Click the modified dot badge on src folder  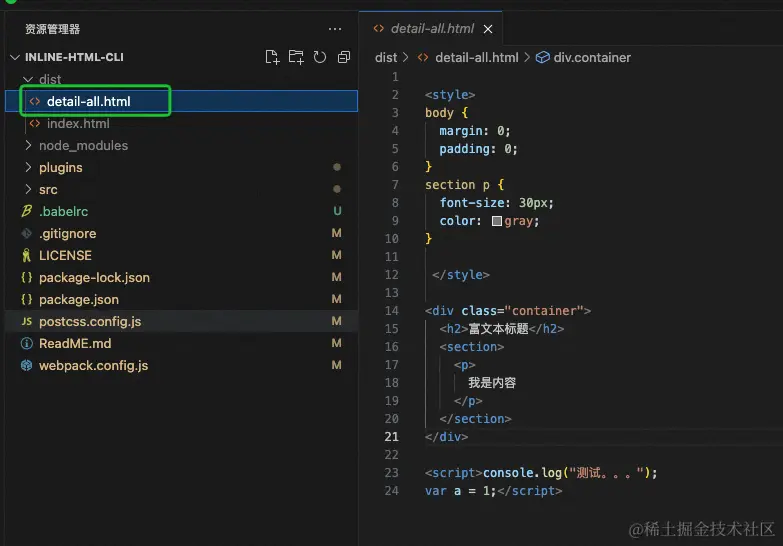tap(337, 189)
